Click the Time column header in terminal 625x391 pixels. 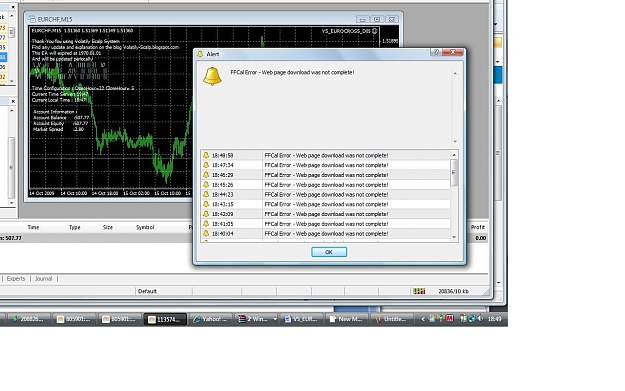click(33, 227)
